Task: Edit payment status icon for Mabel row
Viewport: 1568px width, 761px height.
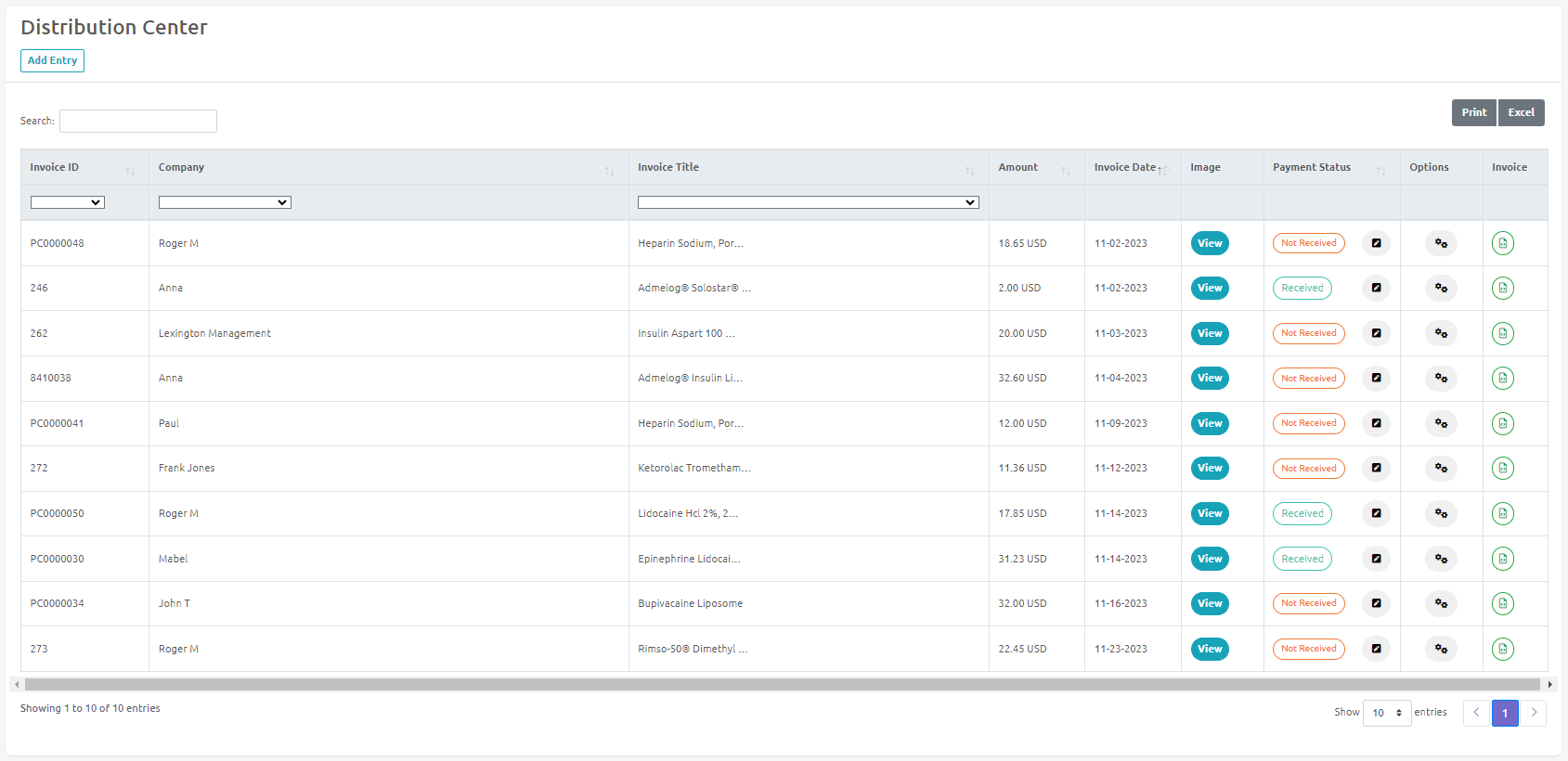Action: tap(1376, 559)
